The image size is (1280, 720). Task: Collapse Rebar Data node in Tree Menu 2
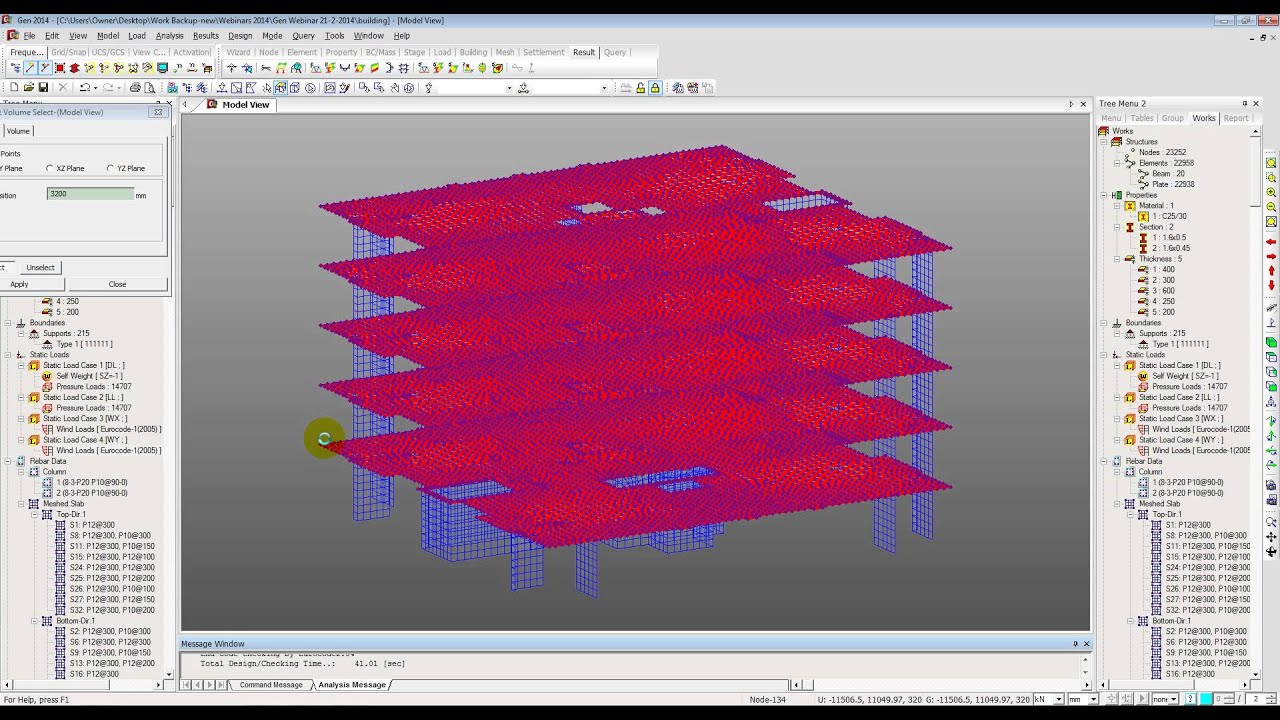pos(1105,461)
